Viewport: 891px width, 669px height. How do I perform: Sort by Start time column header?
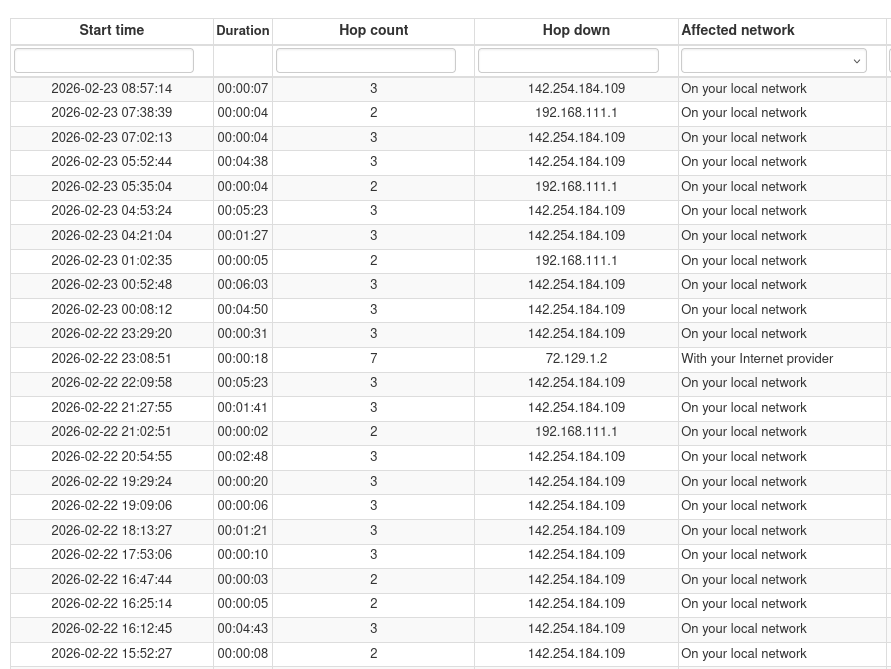(x=112, y=31)
